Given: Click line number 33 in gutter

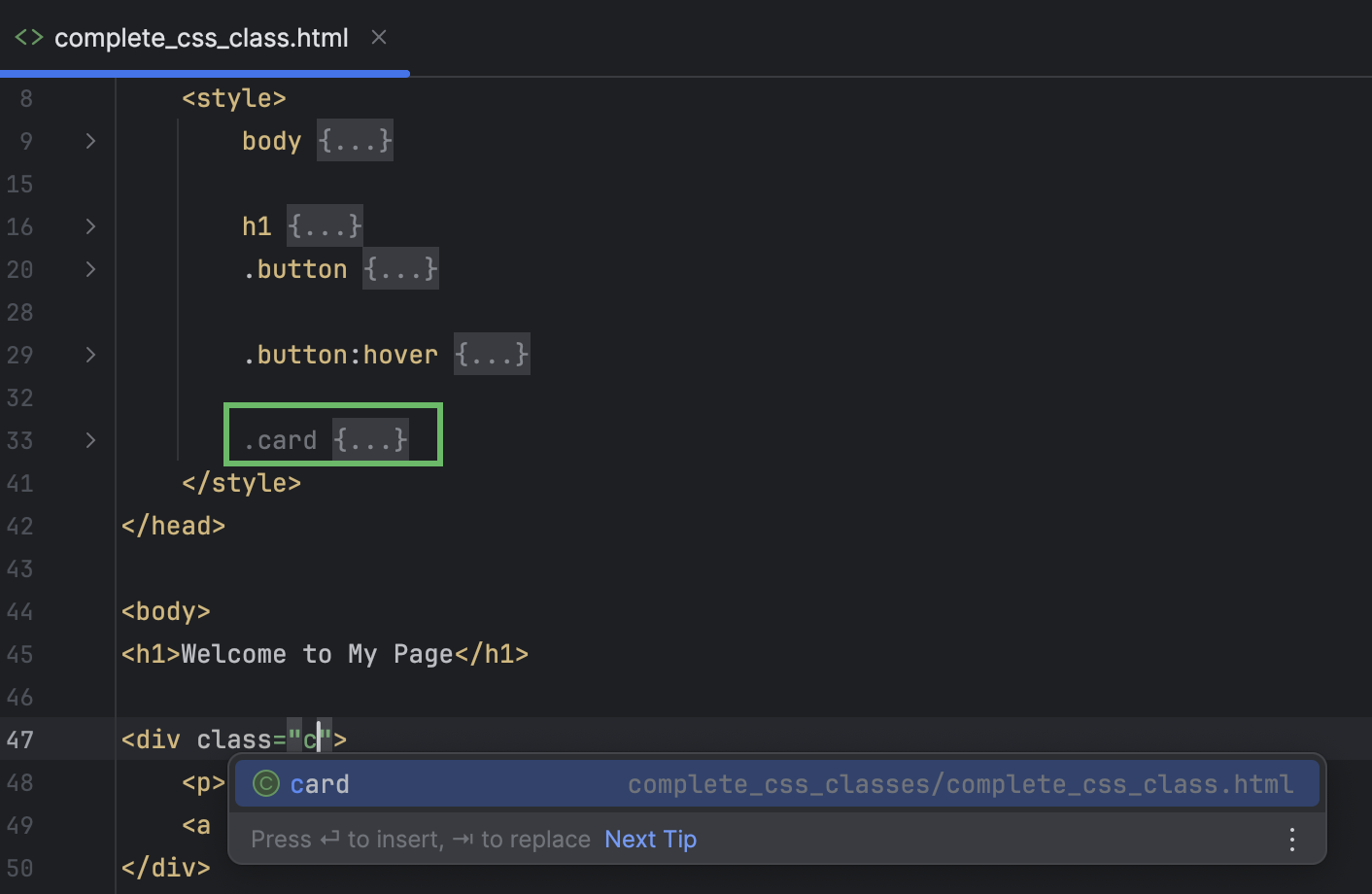Looking at the screenshot, I should (x=19, y=440).
